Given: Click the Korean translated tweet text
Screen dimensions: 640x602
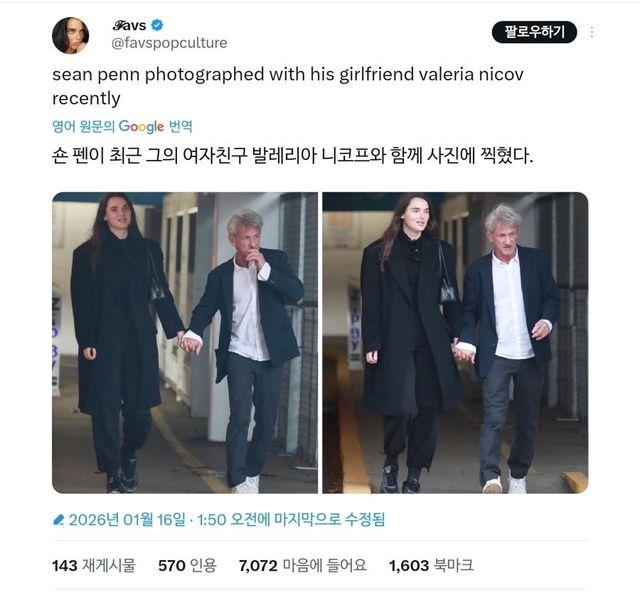Looking at the screenshot, I should (x=293, y=155).
